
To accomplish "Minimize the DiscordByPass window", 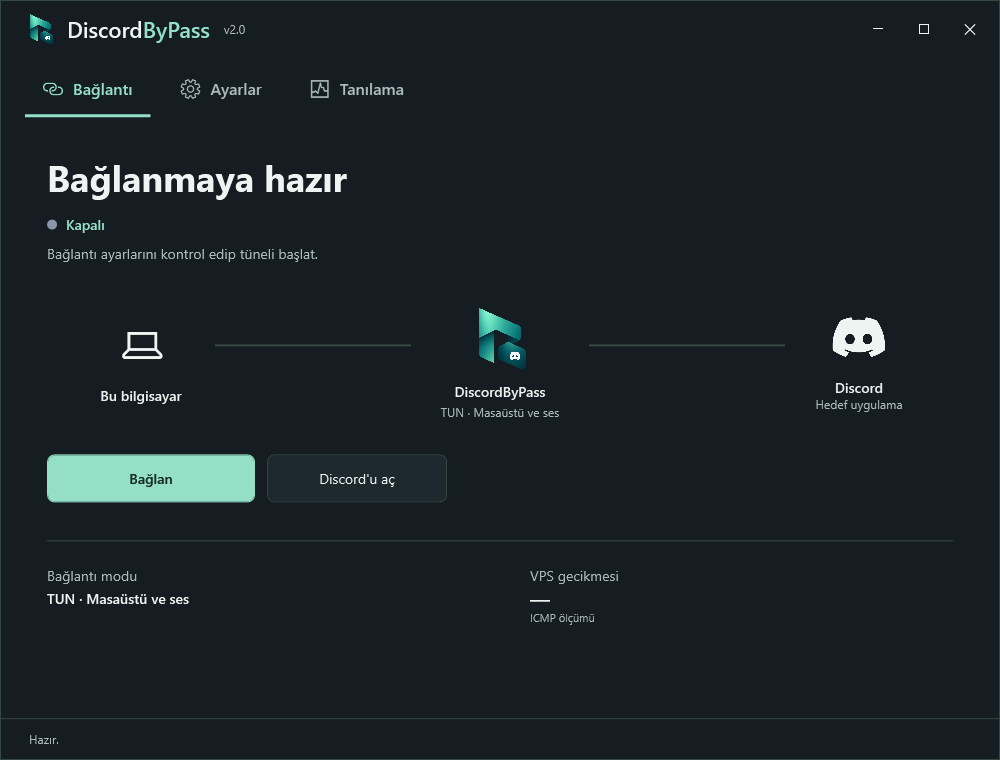I will (878, 29).
